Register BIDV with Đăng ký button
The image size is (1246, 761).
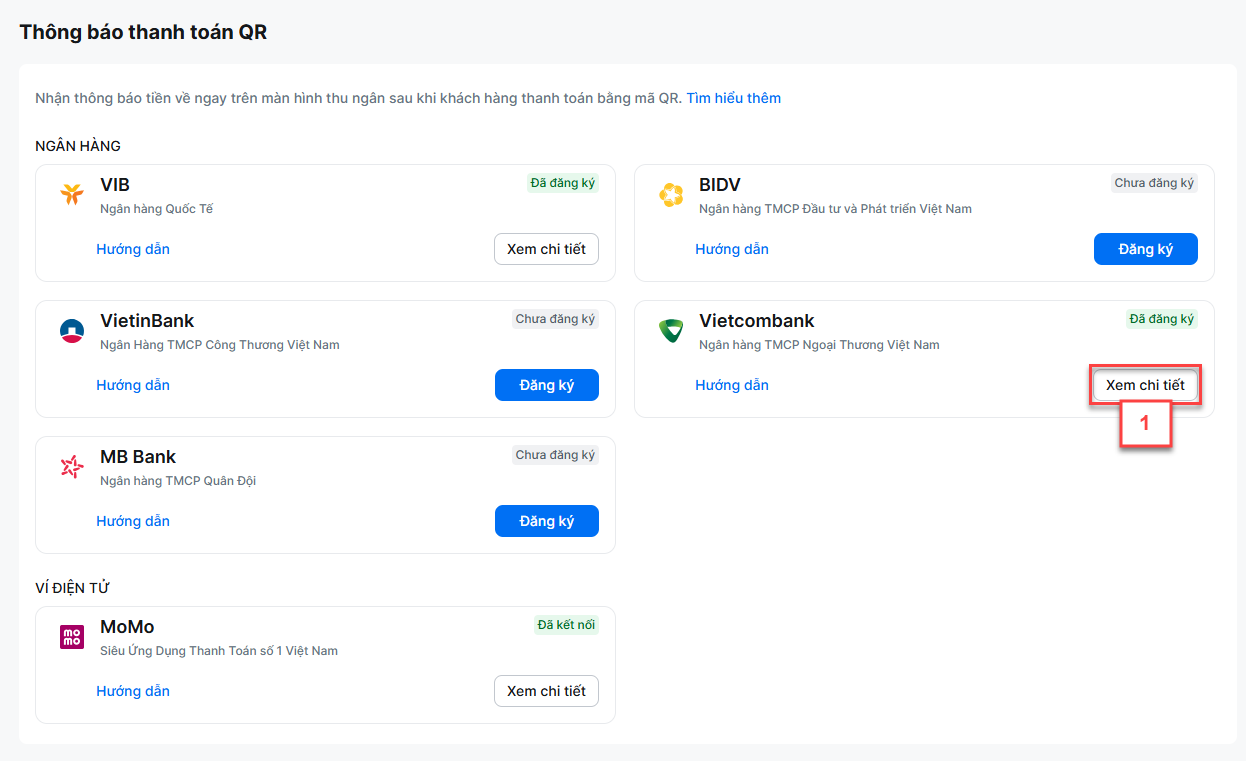point(1145,249)
